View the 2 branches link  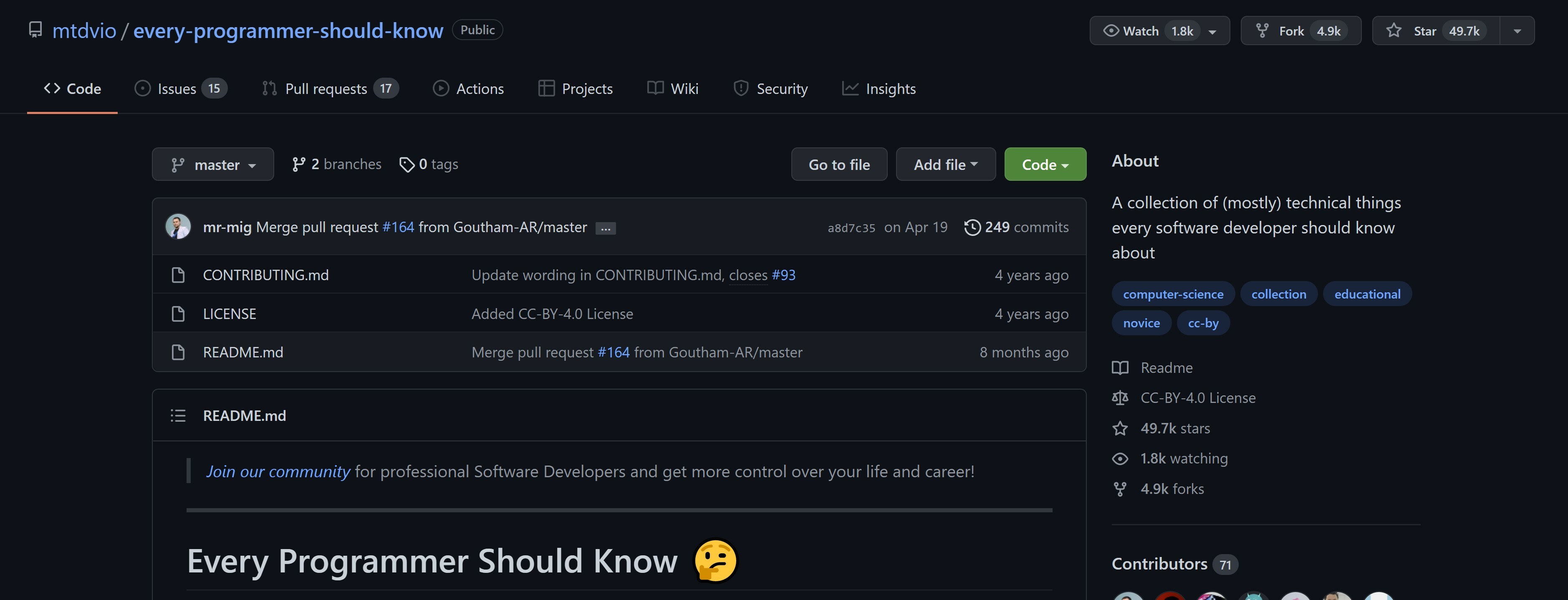(x=337, y=165)
